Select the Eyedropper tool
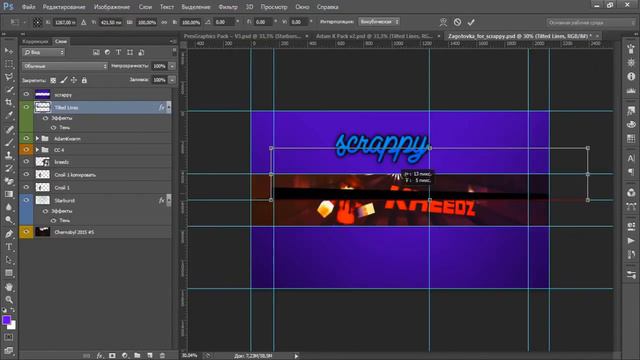This screenshot has width=640, height=360. [9, 115]
